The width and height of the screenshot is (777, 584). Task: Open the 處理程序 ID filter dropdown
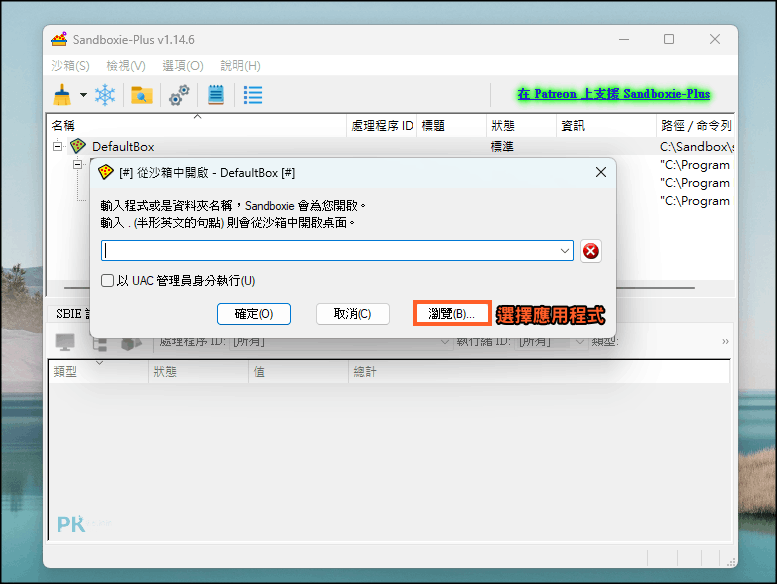coord(444,342)
